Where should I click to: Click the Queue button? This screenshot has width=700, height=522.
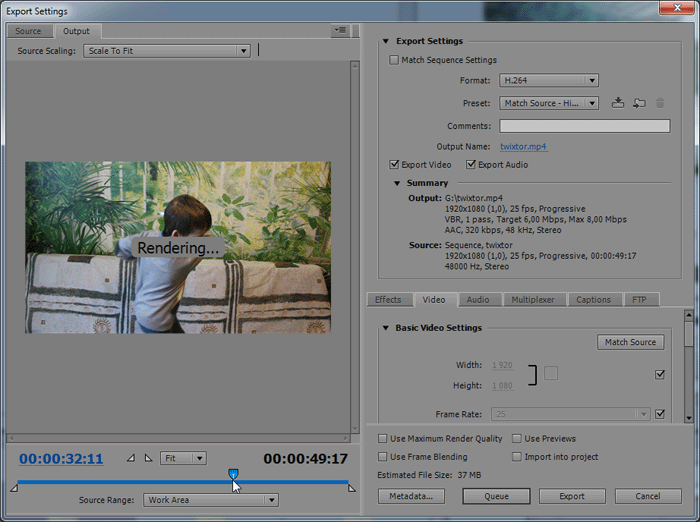coord(497,496)
